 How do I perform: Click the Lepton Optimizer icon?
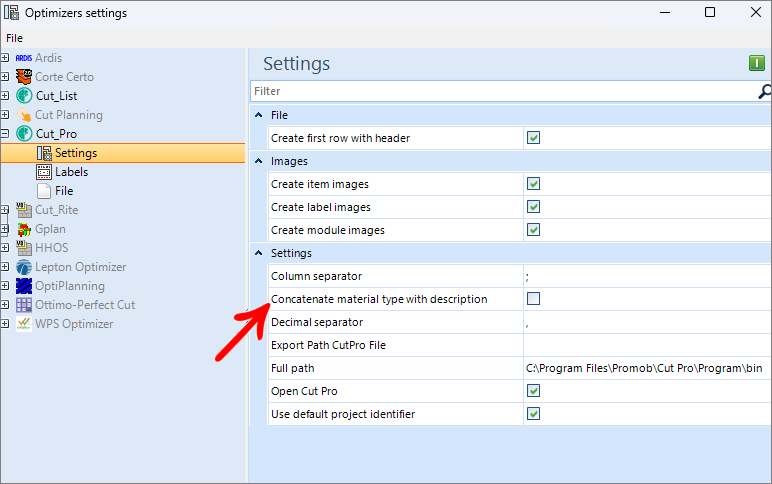[24, 267]
